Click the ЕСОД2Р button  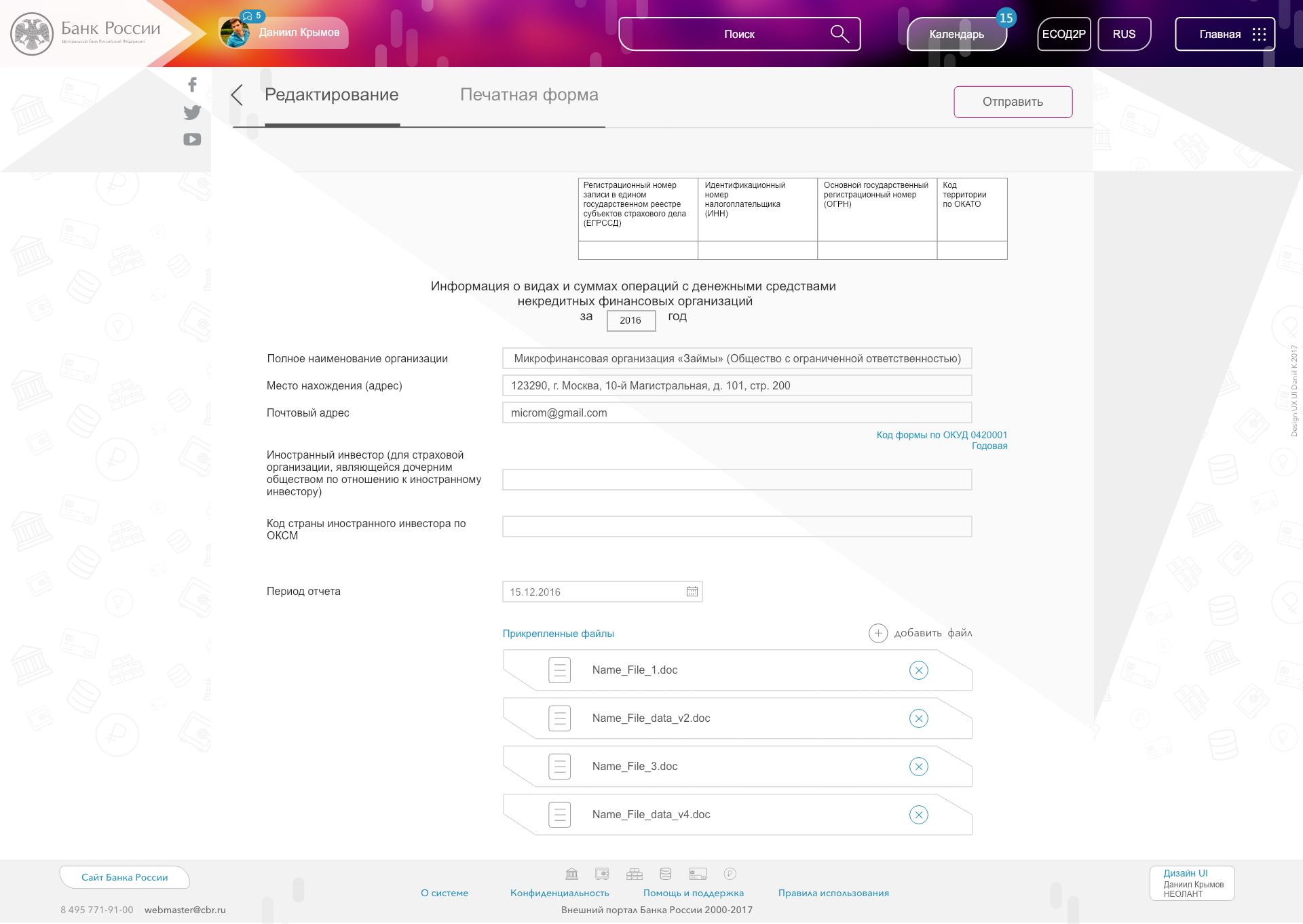(1064, 34)
